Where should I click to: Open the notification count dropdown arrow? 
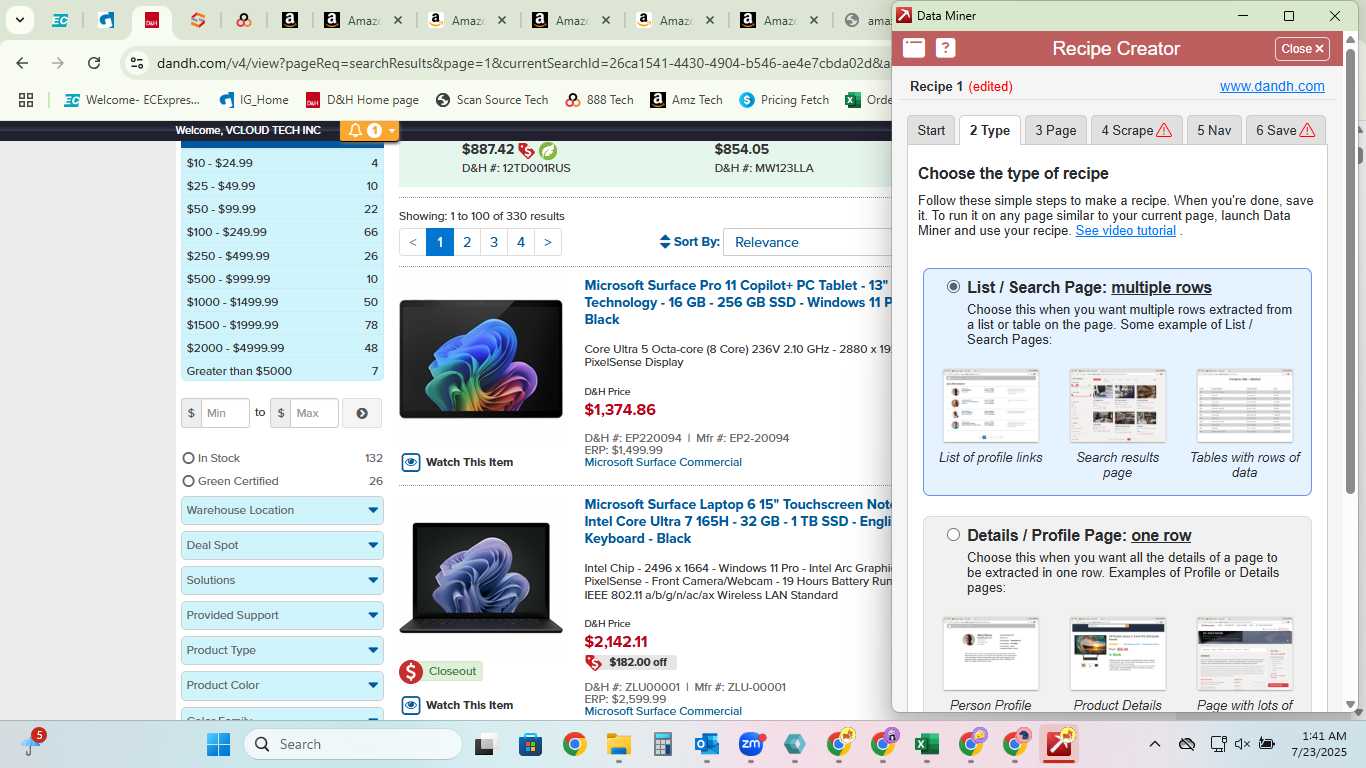pos(391,131)
